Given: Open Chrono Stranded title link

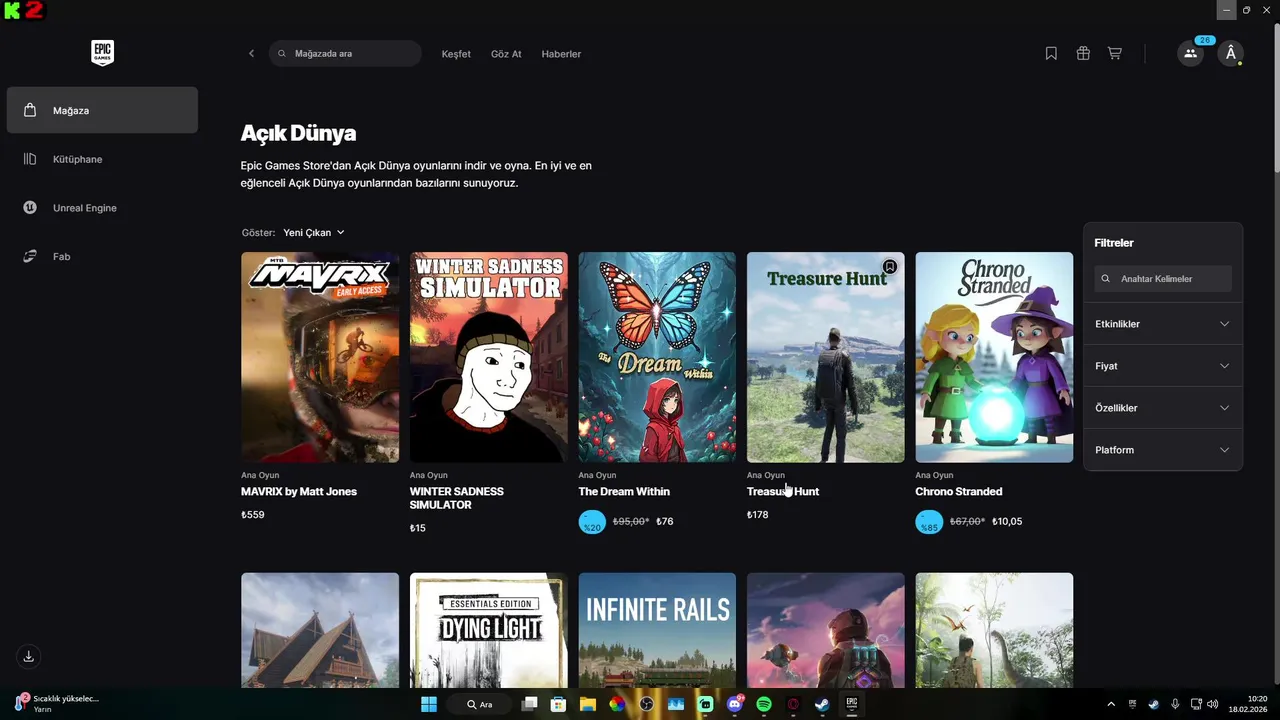Looking at the screenshot, I should (959, 491).
